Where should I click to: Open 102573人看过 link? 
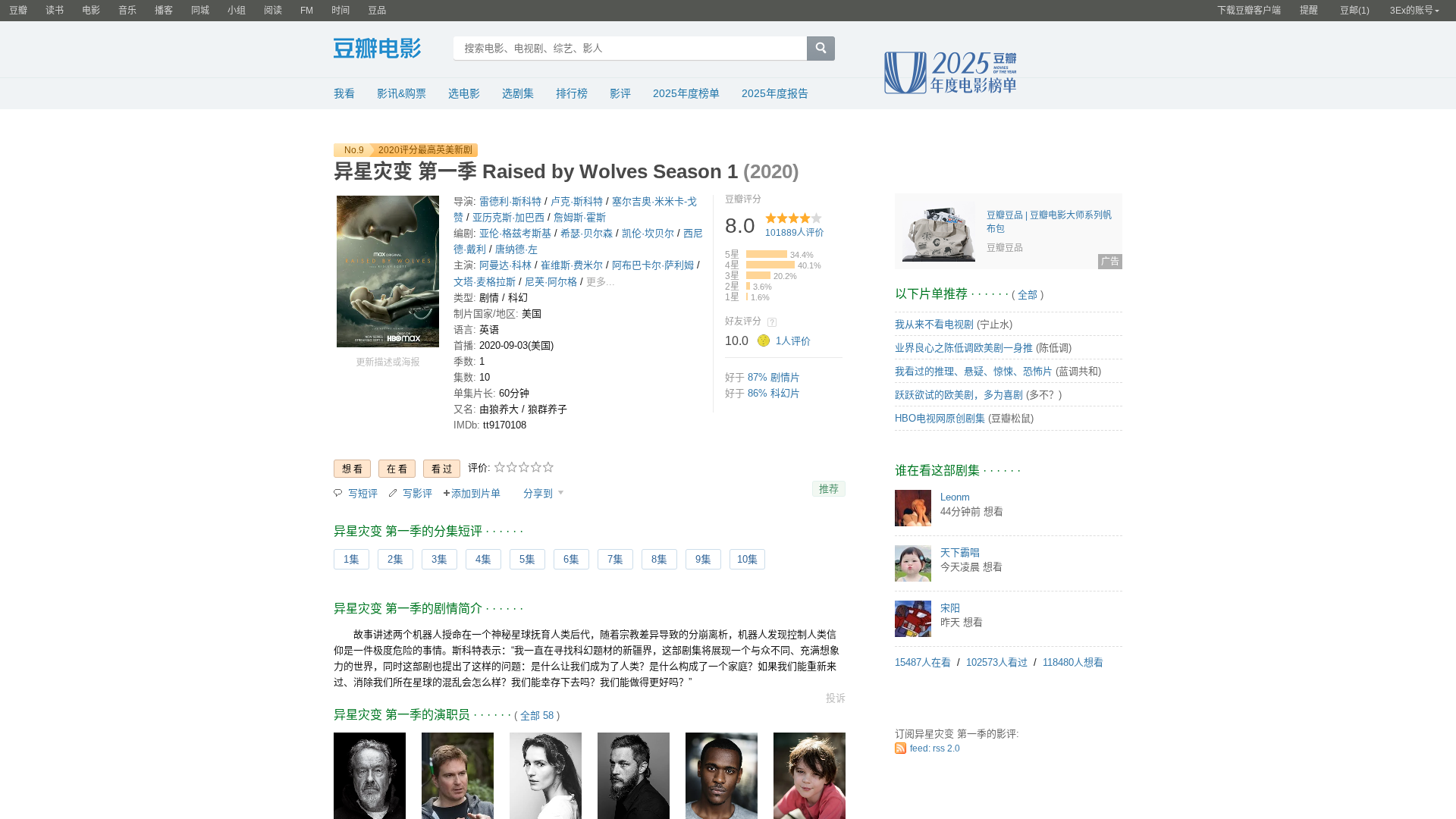996,663
